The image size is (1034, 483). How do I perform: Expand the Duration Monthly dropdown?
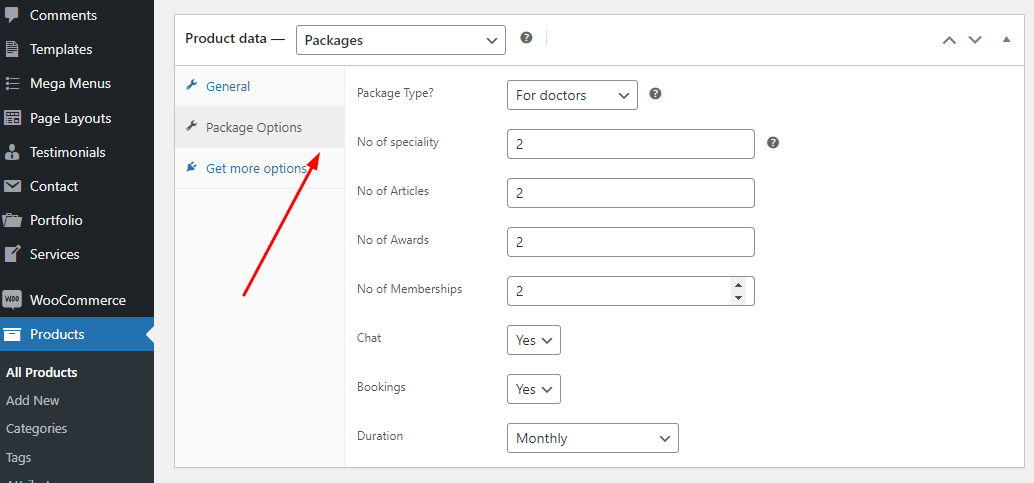point(592,438)
